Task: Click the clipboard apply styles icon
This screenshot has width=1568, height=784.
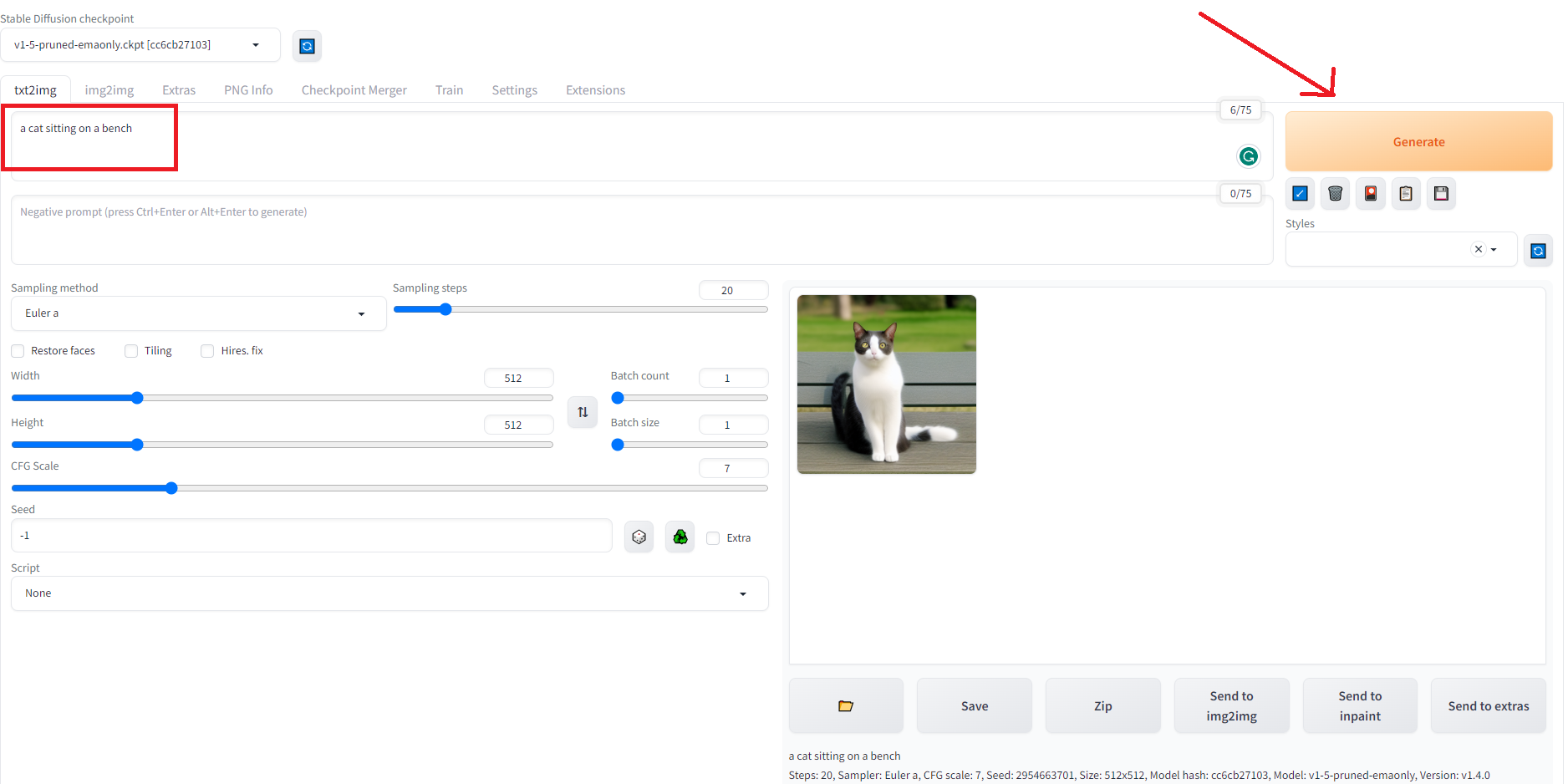Action: pos(1406,194)
